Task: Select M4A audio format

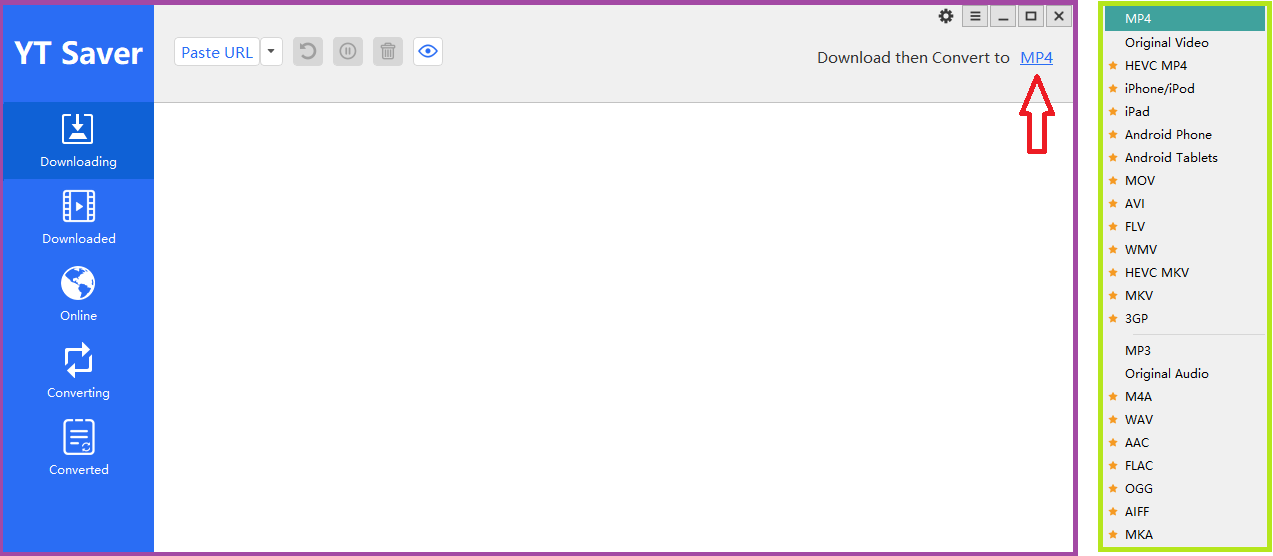Action: [x=1185, y=397]
